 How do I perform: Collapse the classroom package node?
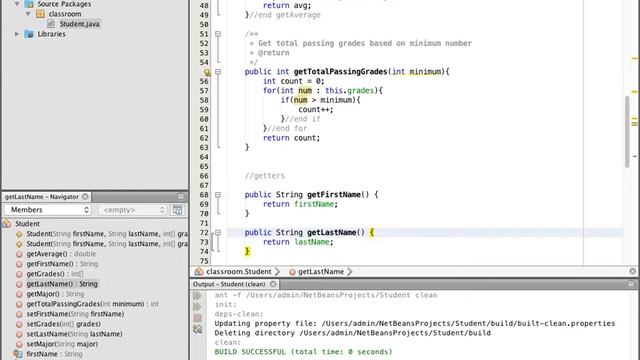tap(28, 14)
